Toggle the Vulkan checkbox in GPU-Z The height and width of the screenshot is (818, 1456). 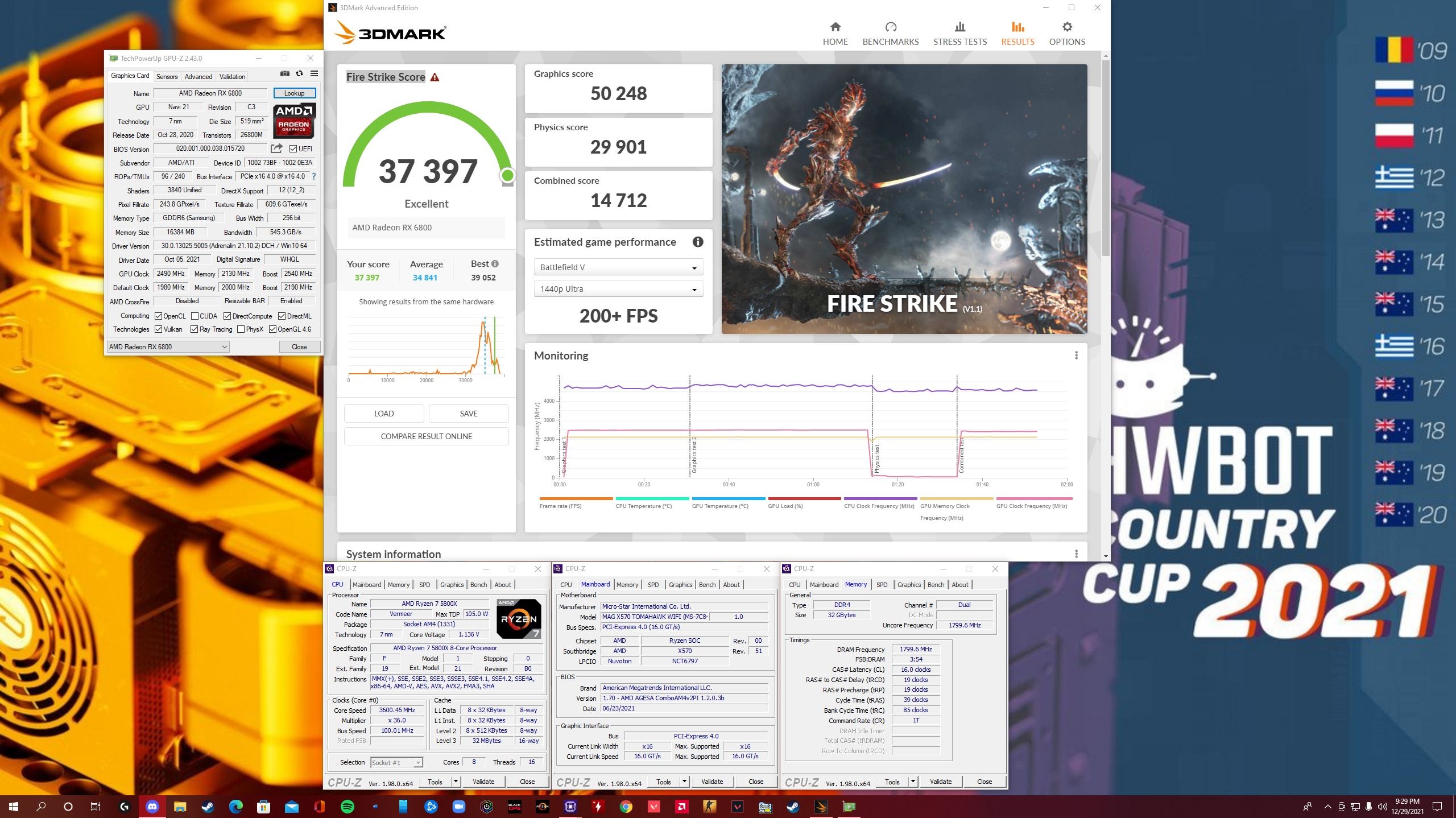pos(159,329)
